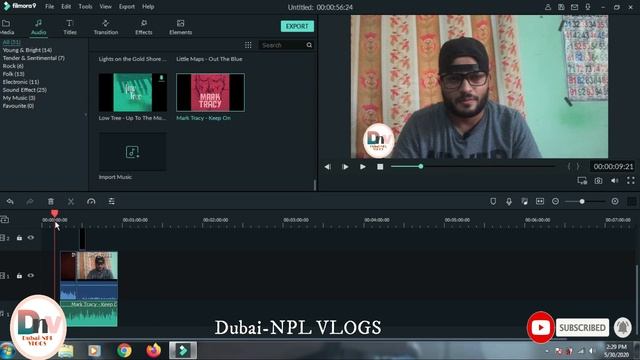The image size is (640, 360).
Task: Open the audio mixer icon
Action: [524, 201]
